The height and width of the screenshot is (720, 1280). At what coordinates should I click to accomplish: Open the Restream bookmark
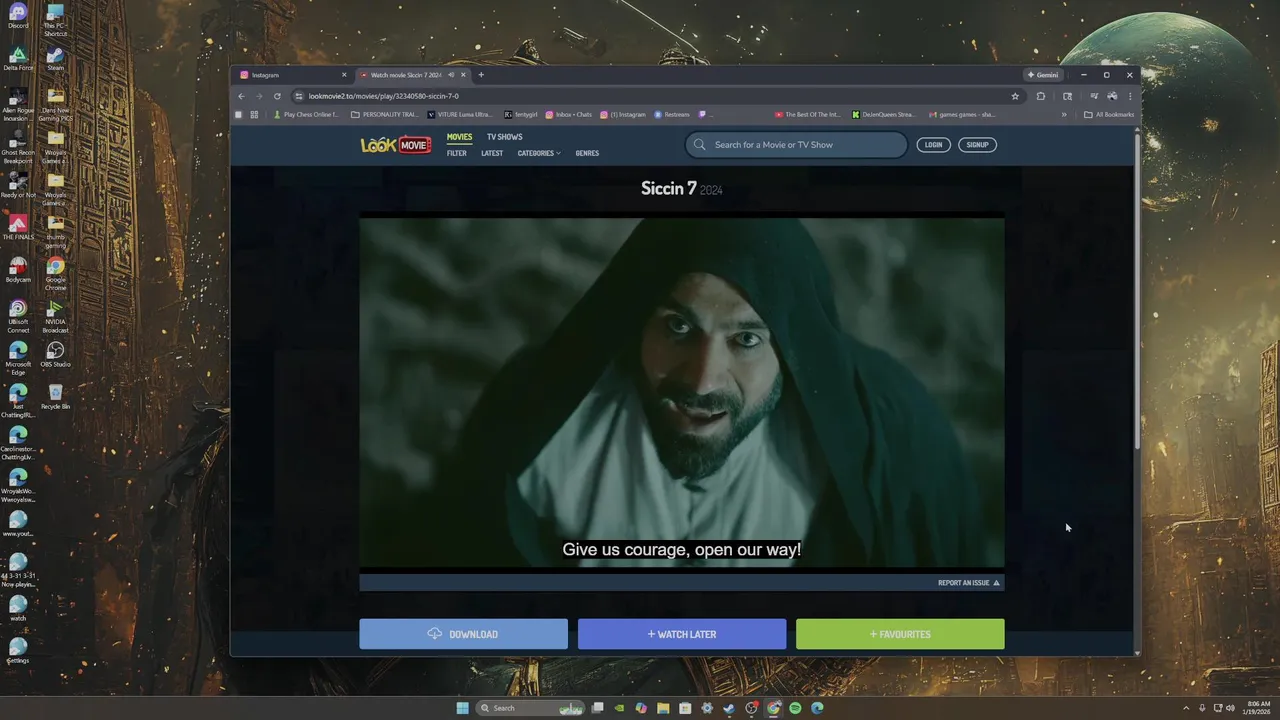click(x=672, y=115)
